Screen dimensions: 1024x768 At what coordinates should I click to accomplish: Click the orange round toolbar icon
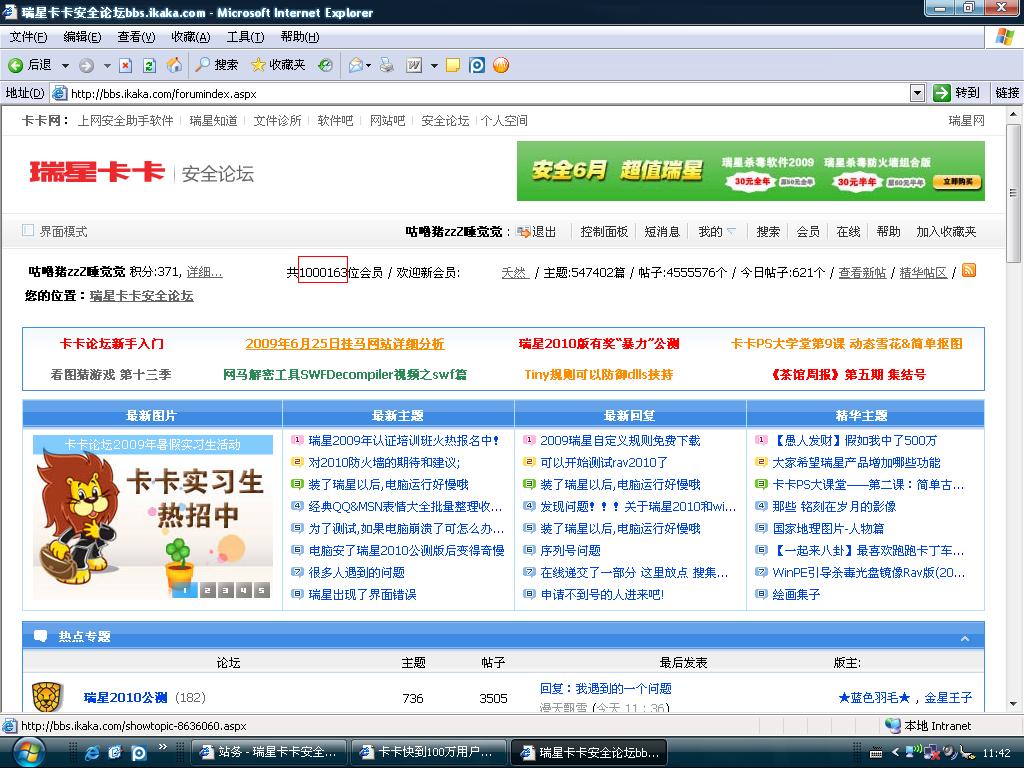coord(501,65)
